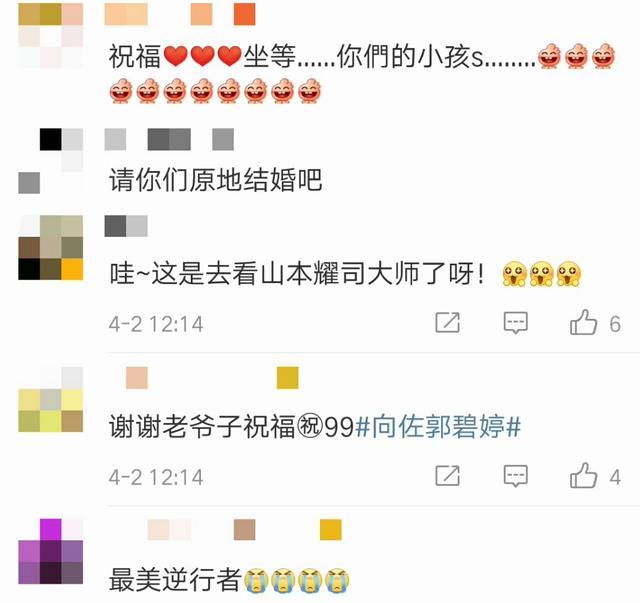
Task: Open avatar of 山本耀司 commenter
Action: pos(51,248)
